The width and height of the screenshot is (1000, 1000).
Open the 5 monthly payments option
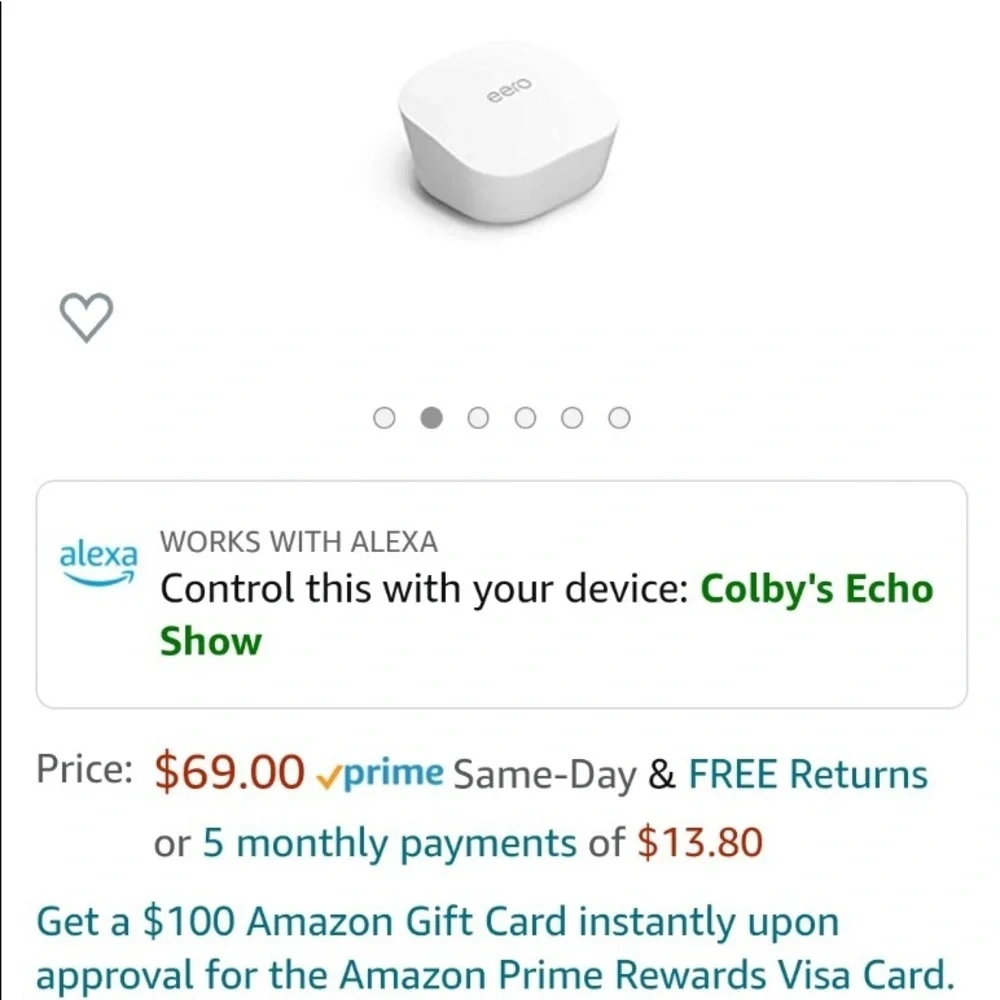(395, 844)
